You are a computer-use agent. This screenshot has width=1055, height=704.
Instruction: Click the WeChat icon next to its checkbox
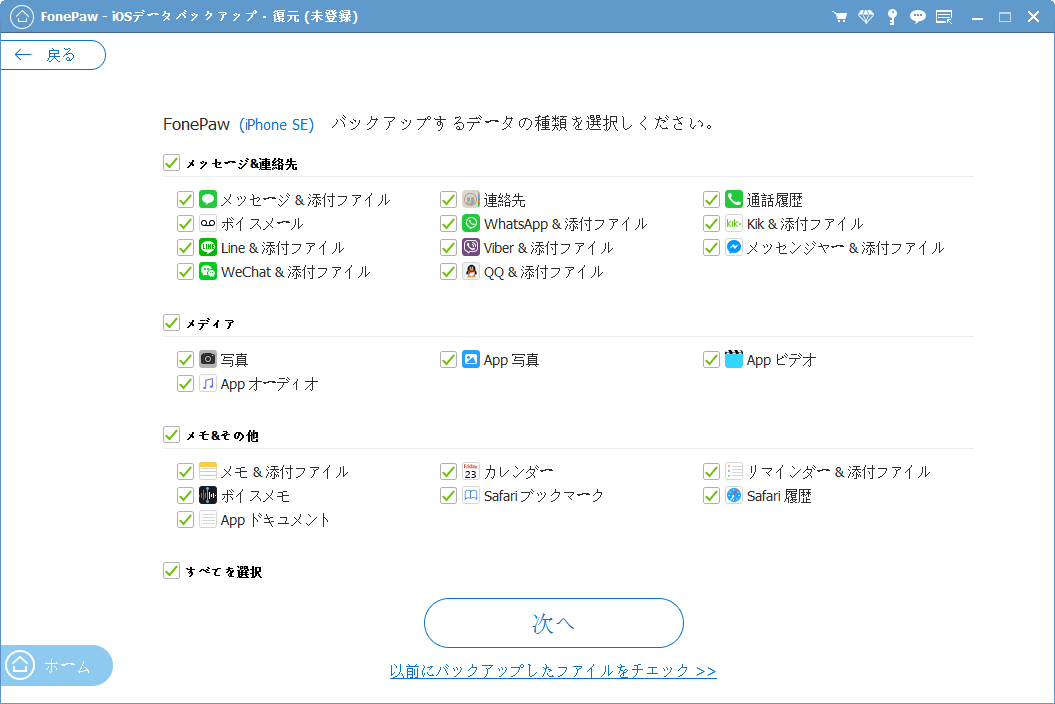[207, 271]
